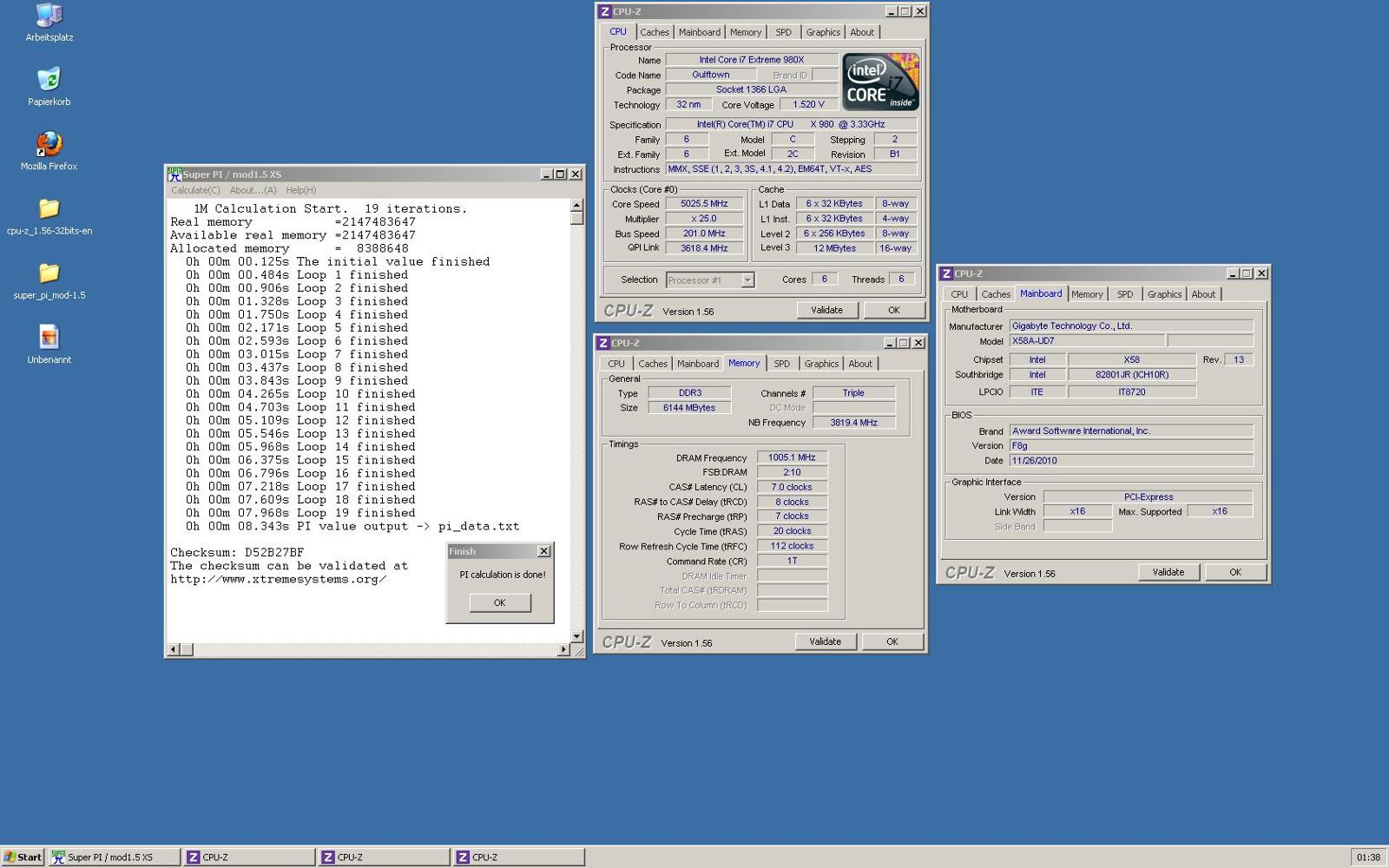The image size is (1389, 868).
Task: Switch to Graphics tab in CPU window
Action: point(822,32)
